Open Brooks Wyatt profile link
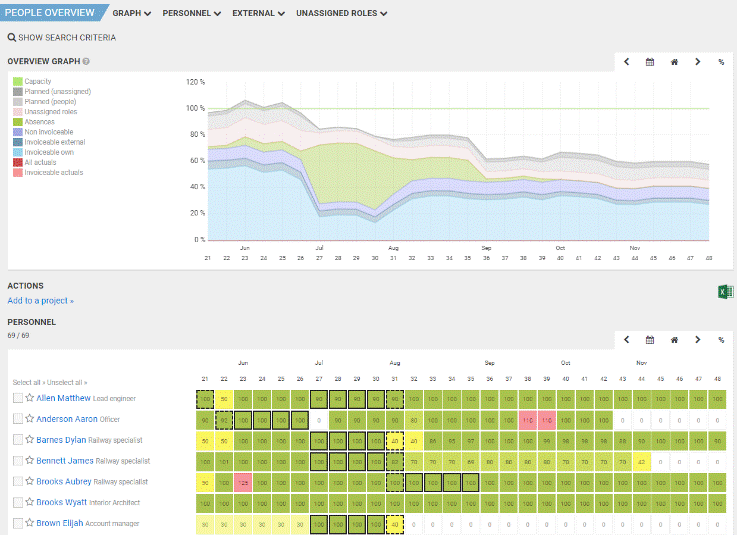This screenshot has width=737, height=535. [62, 502]
